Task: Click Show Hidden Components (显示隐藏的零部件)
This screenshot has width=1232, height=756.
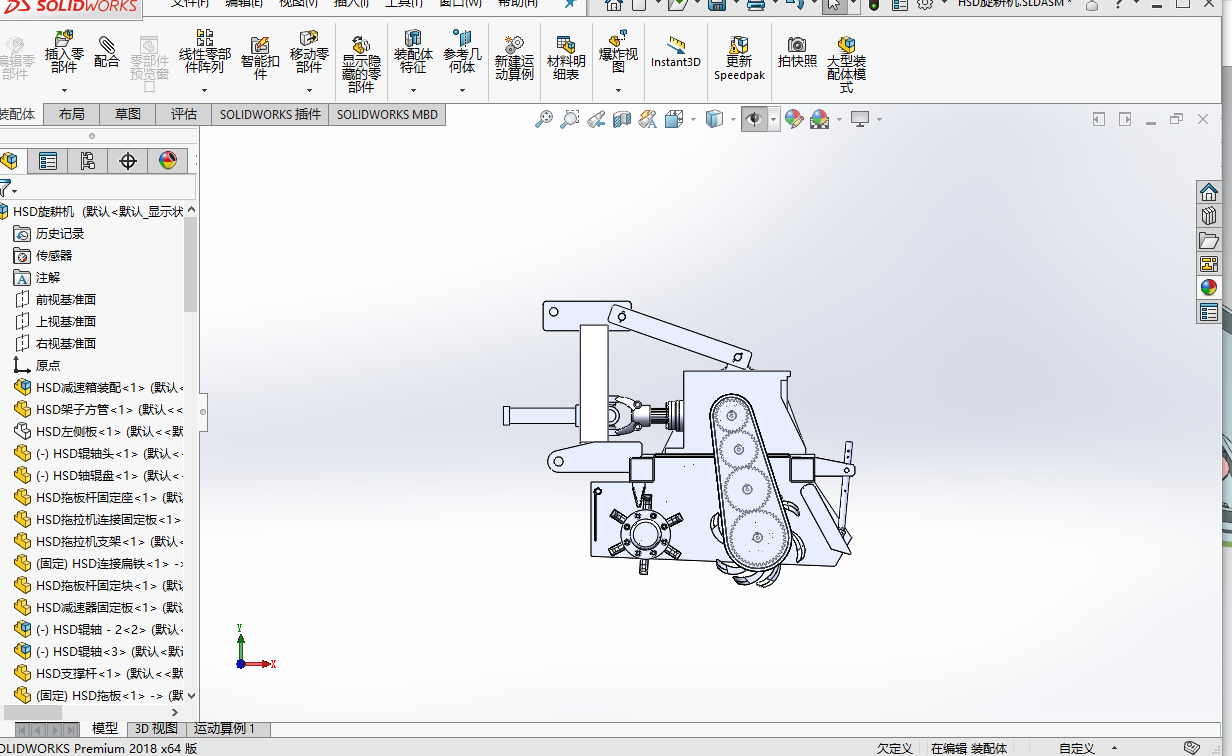Action: (361, 63)
